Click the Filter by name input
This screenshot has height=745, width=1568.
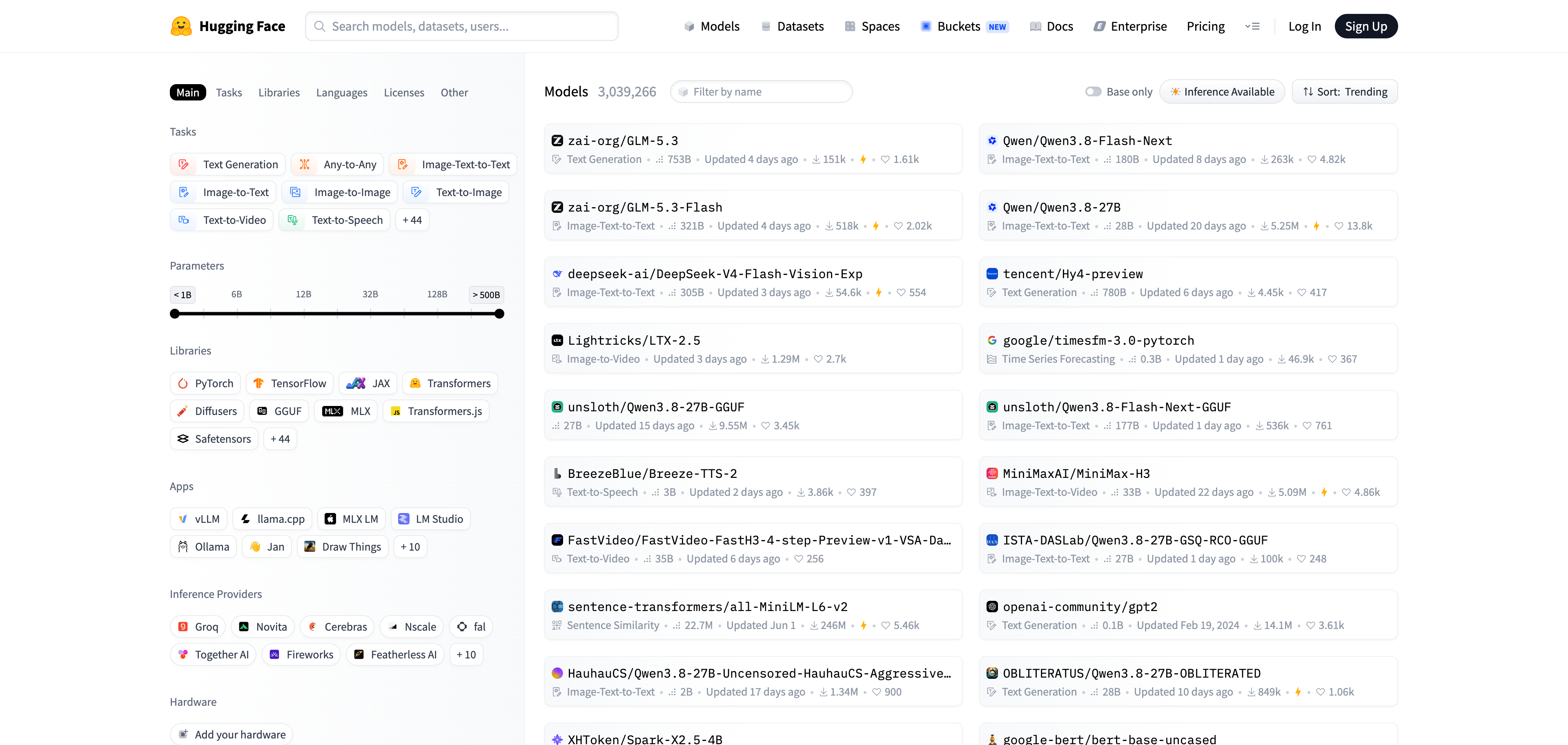(761, 92)
